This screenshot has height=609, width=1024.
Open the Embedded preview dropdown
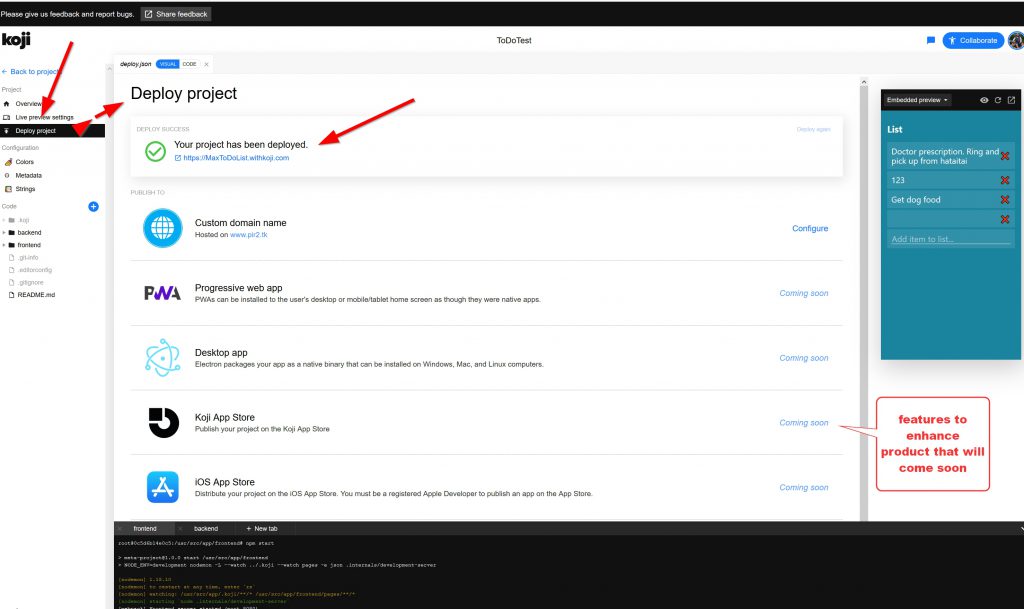pyautogui.click(x=917, y=100)
